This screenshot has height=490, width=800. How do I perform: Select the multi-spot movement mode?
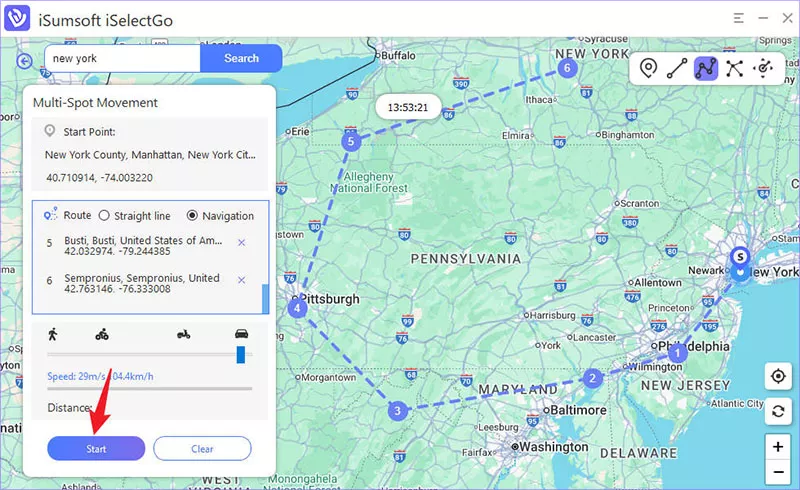pyautogui.click(x=706, y=68)
